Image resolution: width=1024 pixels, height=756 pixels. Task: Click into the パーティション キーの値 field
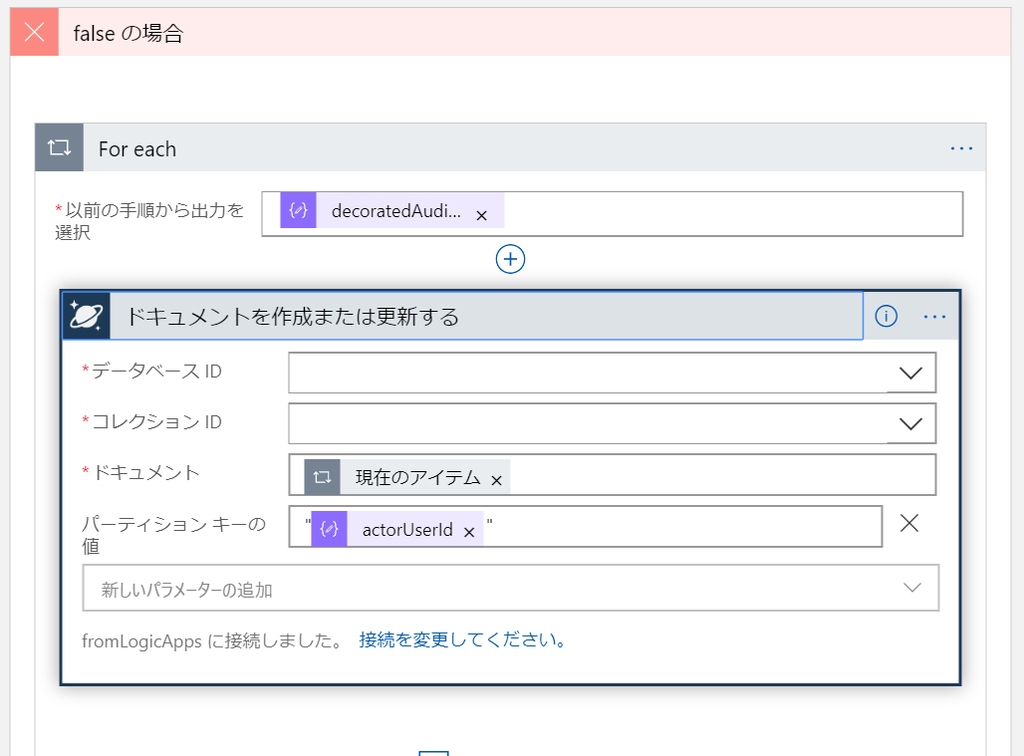click(x=585, y=526)
